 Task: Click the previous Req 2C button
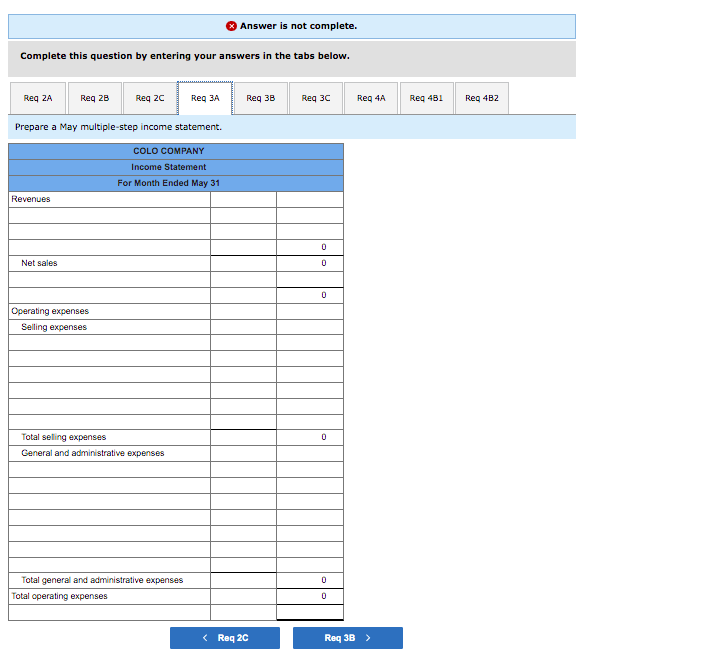[225, 638]
